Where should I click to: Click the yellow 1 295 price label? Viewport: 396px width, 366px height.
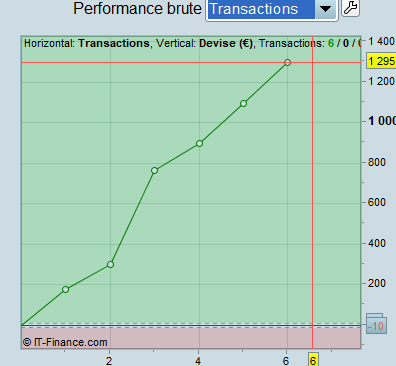pyautogui.click(x=381, y=61)
